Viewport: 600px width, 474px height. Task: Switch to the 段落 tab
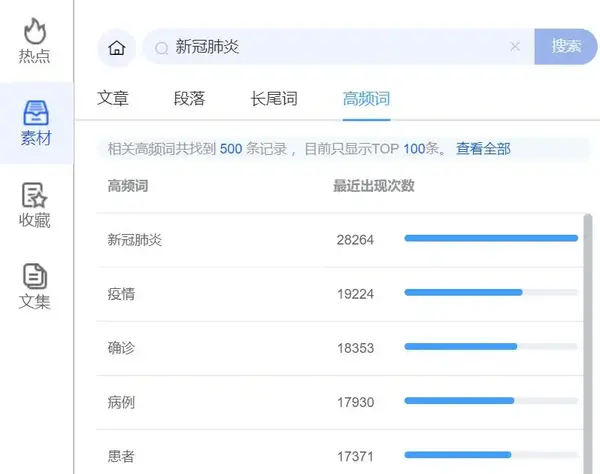(x=189, y=98)
